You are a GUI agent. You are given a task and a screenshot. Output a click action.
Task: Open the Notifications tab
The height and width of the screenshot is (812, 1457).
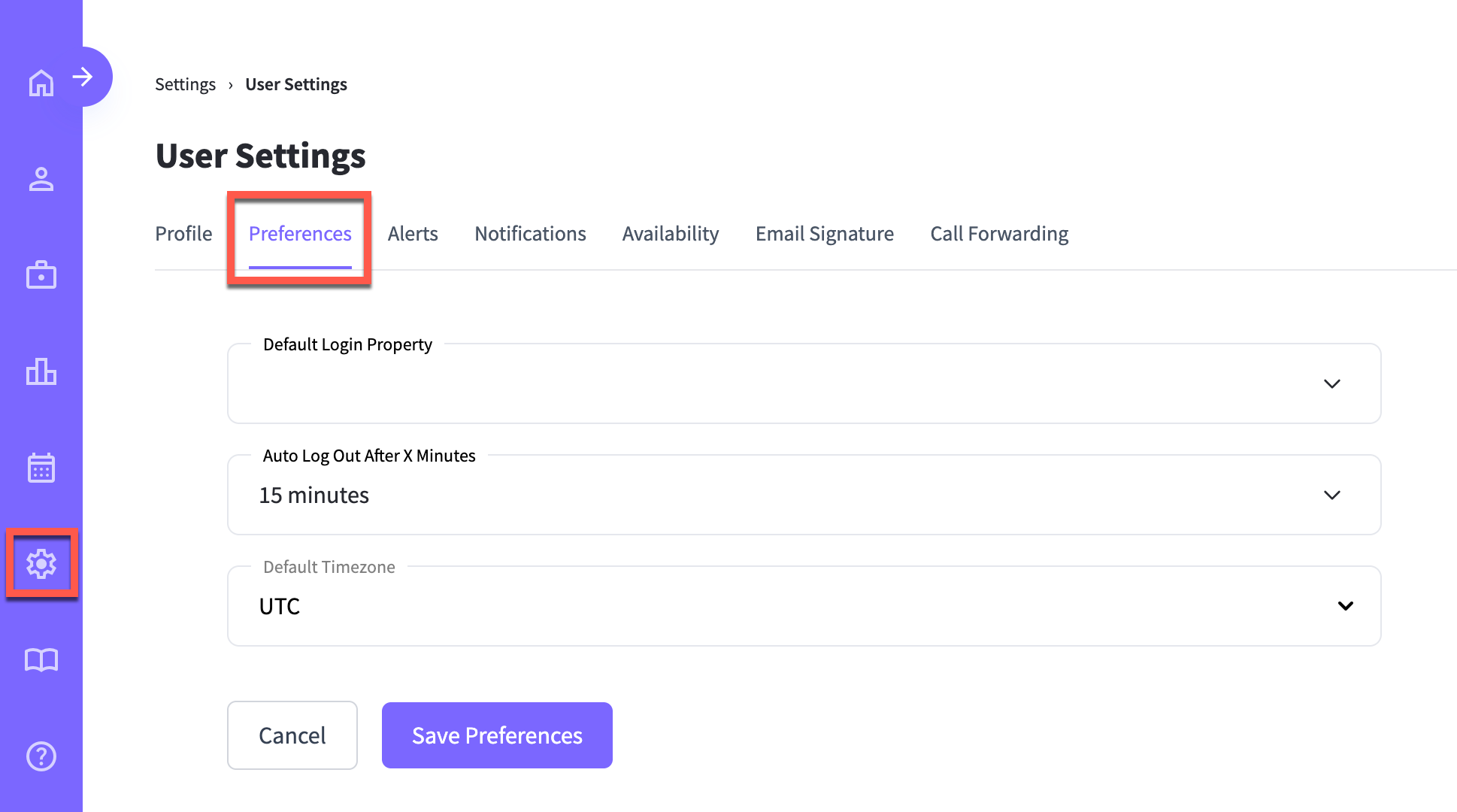pyautogui.click(x=530, y=234)
